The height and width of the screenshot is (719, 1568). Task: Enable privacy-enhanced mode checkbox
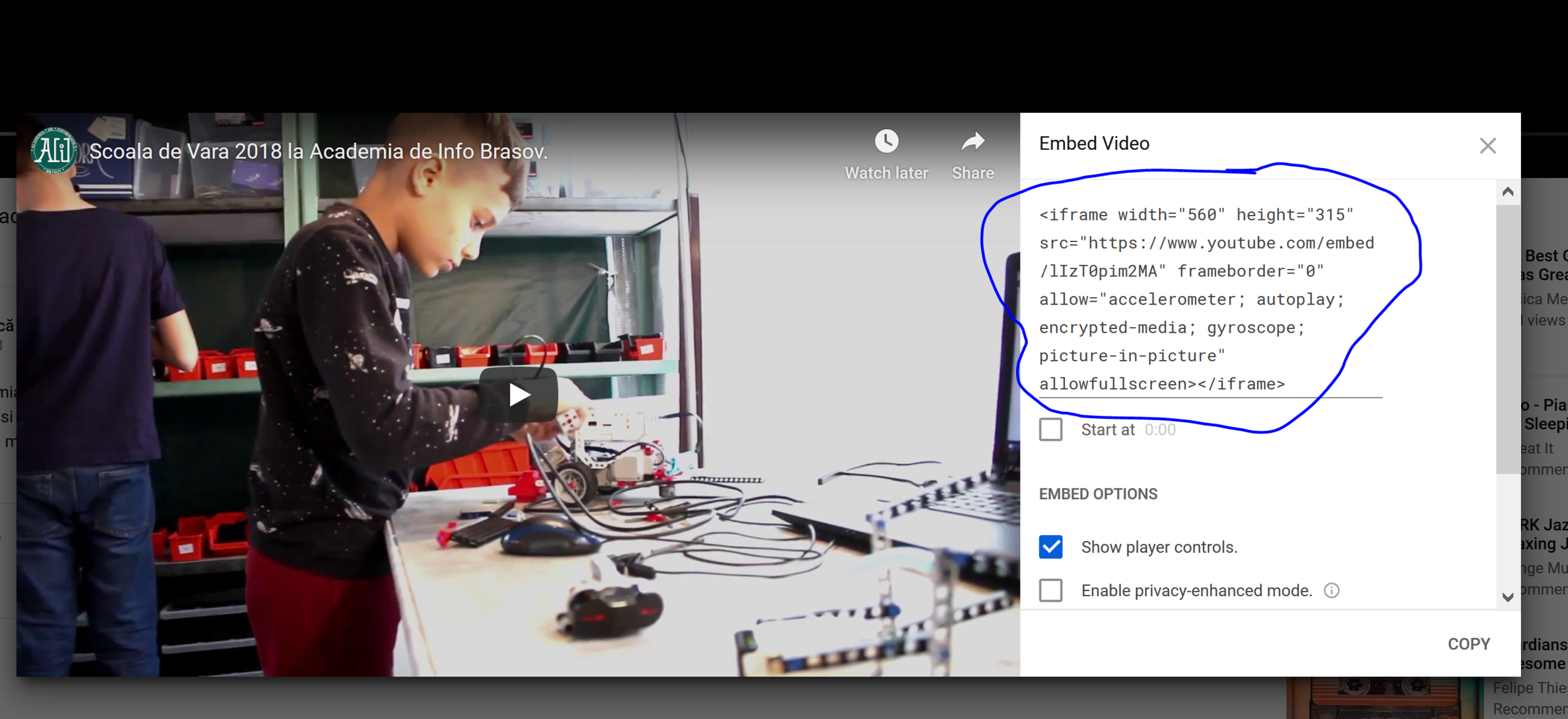(1051, 590)
